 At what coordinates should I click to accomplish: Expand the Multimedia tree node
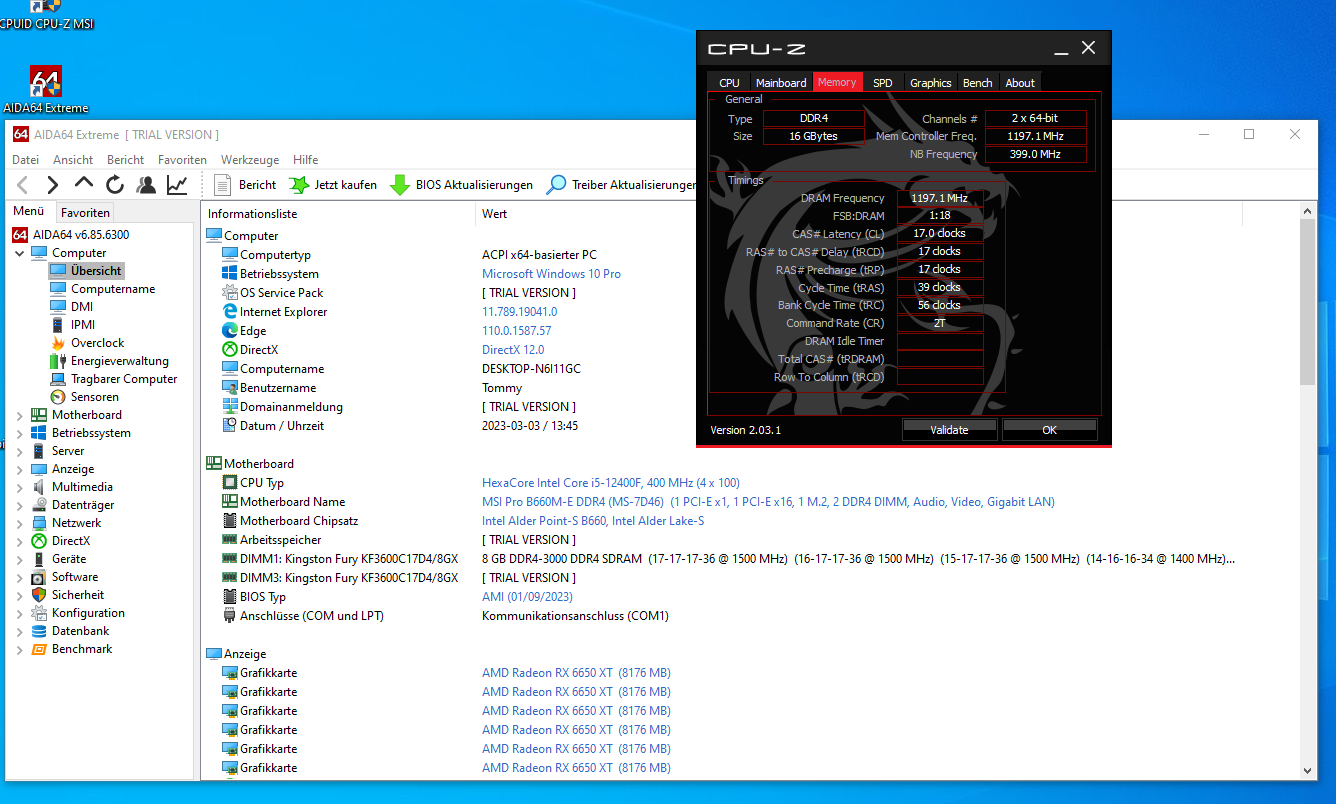pyautogui.click(x=20, y=487)
